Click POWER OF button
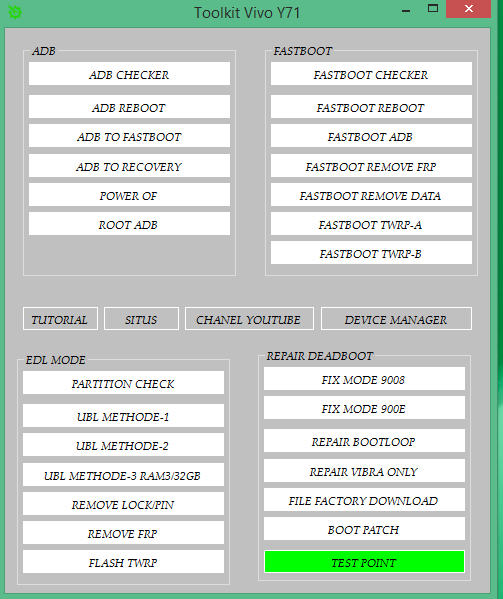This screenshot has width=503, height=599. 129,195
